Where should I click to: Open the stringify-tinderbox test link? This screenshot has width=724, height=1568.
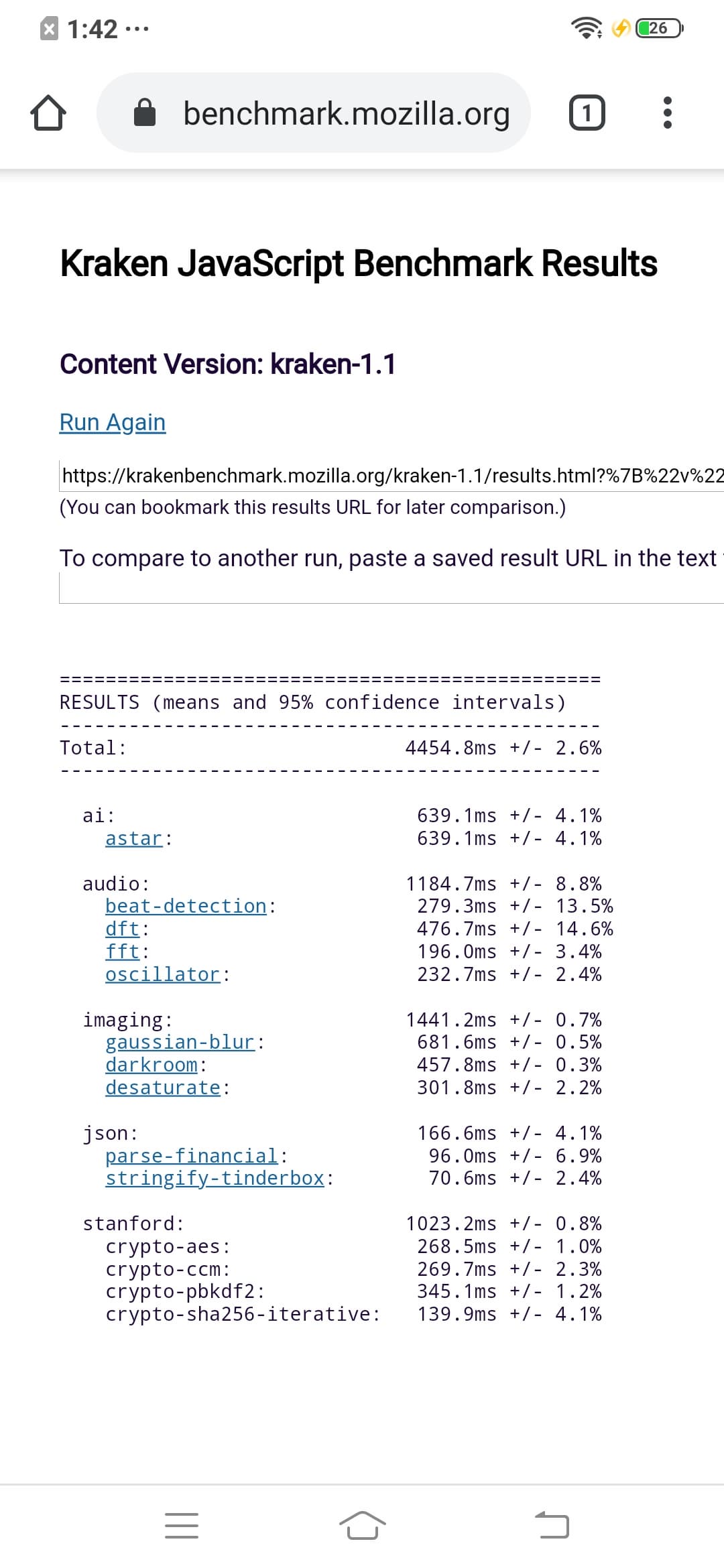[x=215, y=1178]
